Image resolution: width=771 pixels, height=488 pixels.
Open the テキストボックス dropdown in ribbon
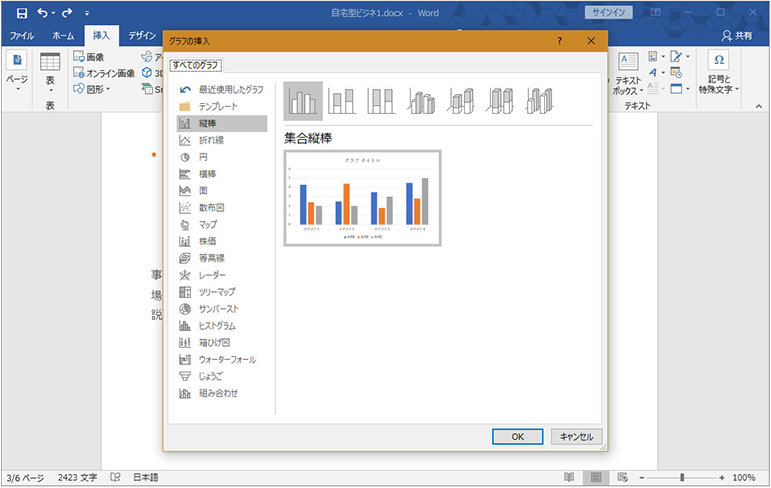click(628, 74)
